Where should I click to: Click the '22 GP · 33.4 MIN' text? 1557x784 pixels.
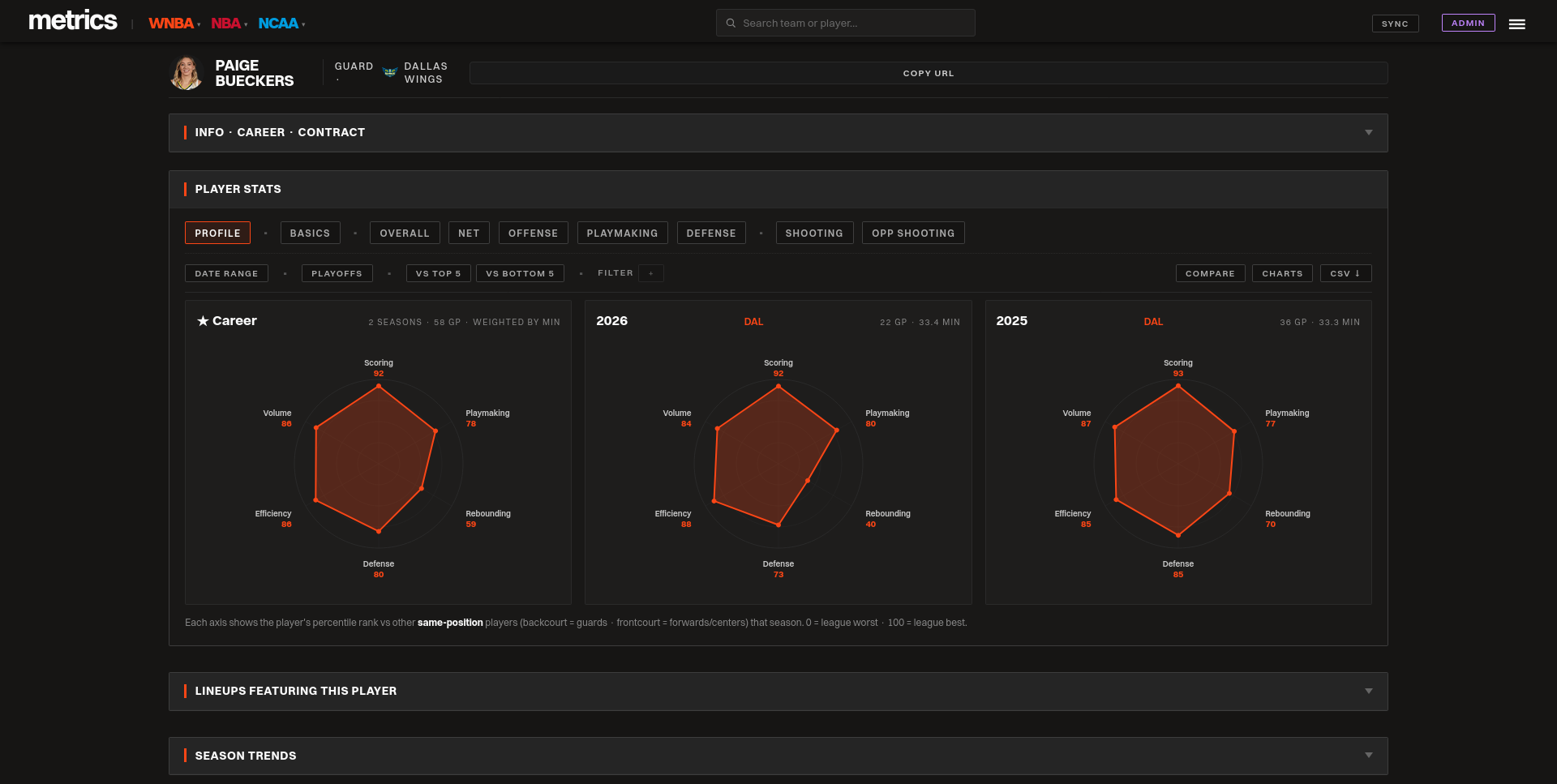pyautogui.click(x=920, y=323)
